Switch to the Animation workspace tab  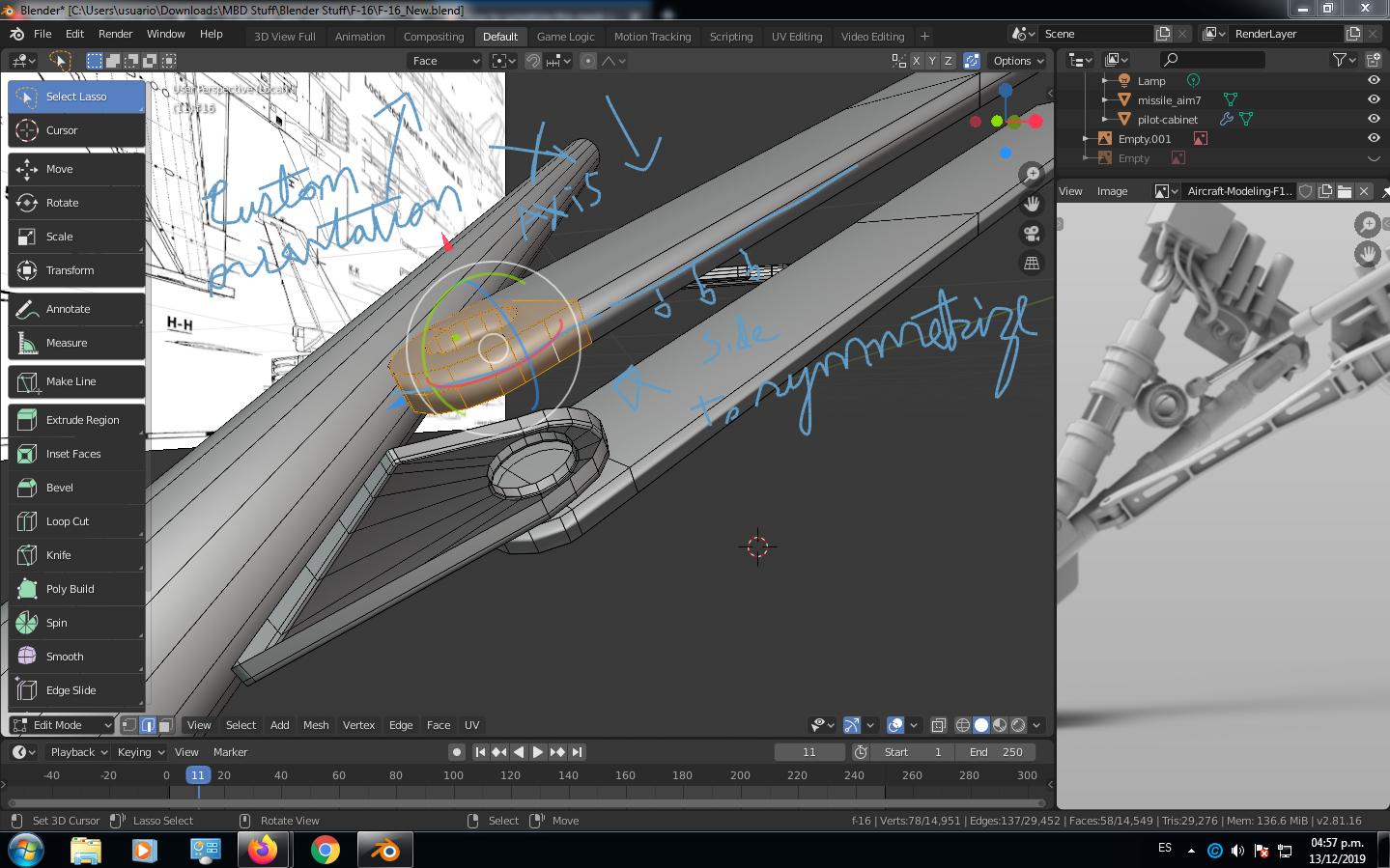359,37
